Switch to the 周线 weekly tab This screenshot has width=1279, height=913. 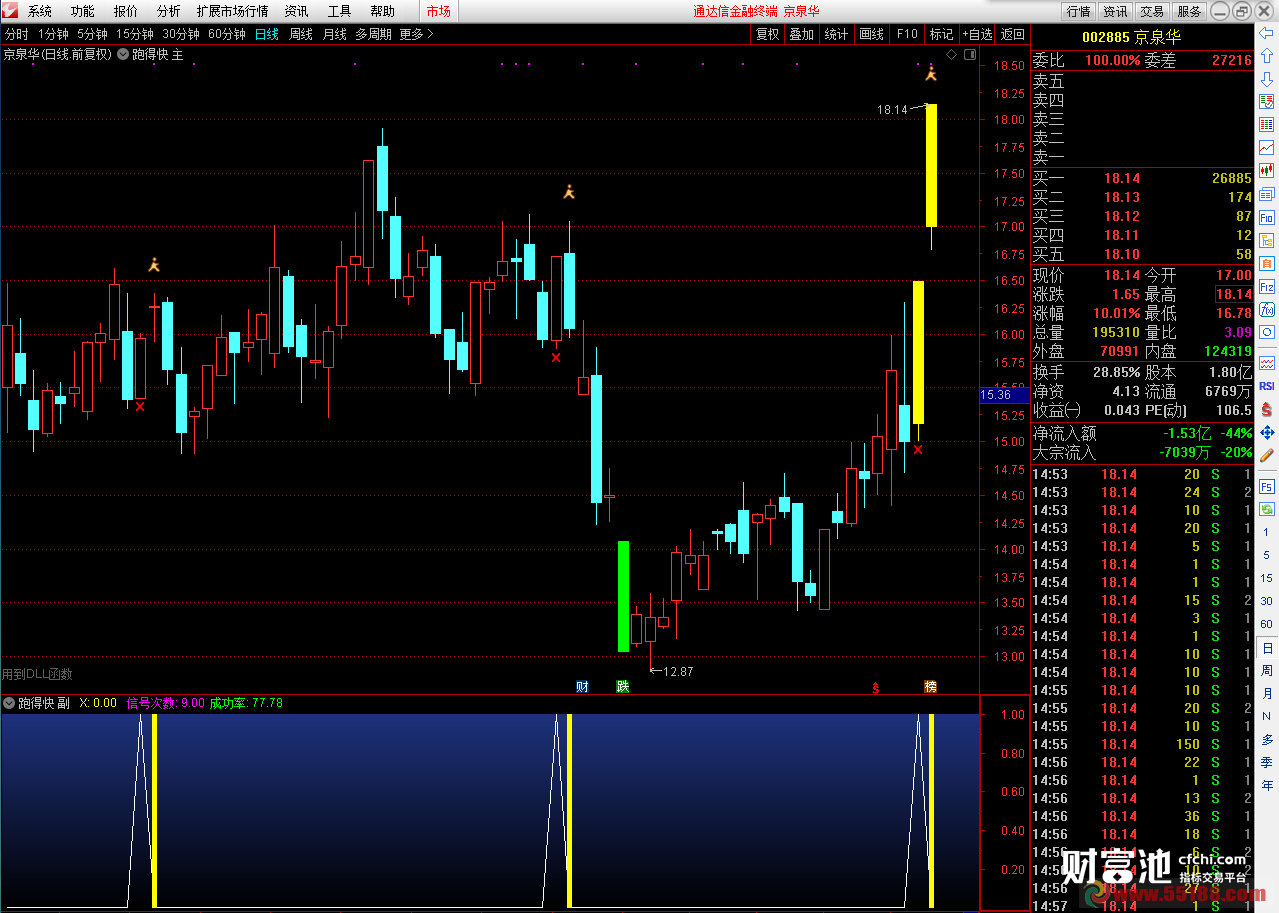(300, 34)
